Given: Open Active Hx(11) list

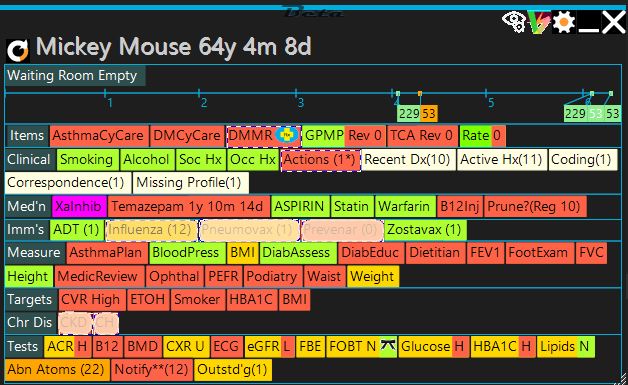Looking at the screenshot, I should tap(502, 159).
